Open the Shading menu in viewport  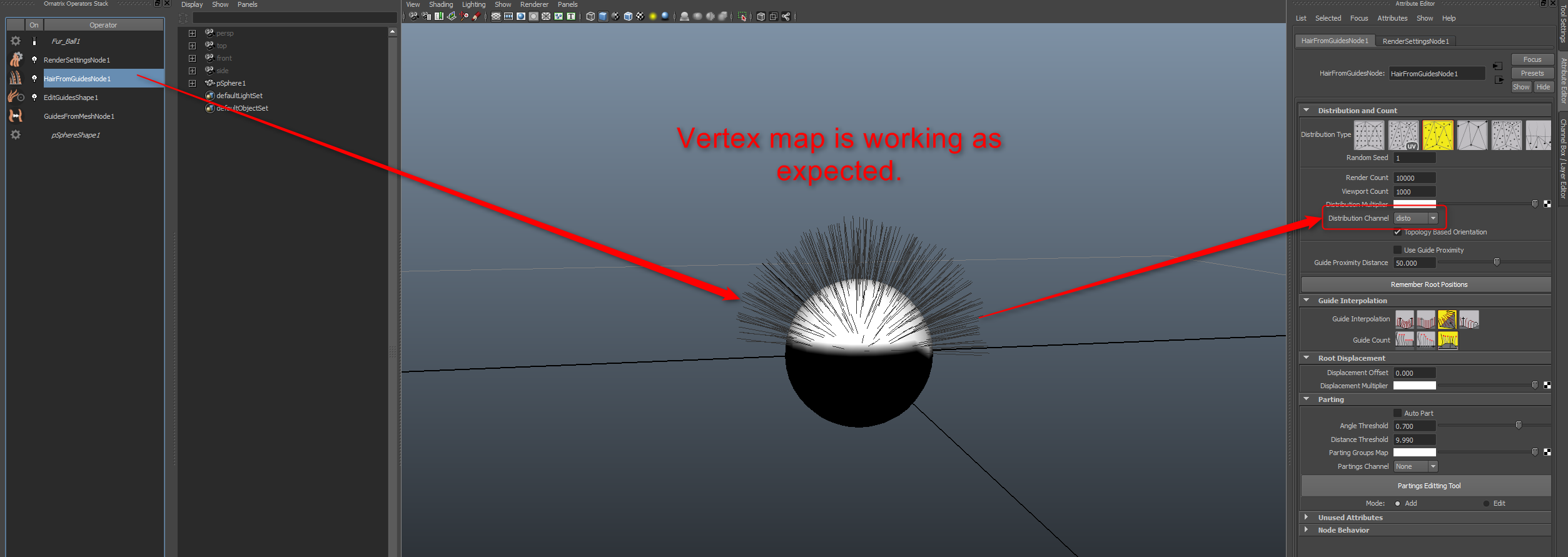click(440, 4)
